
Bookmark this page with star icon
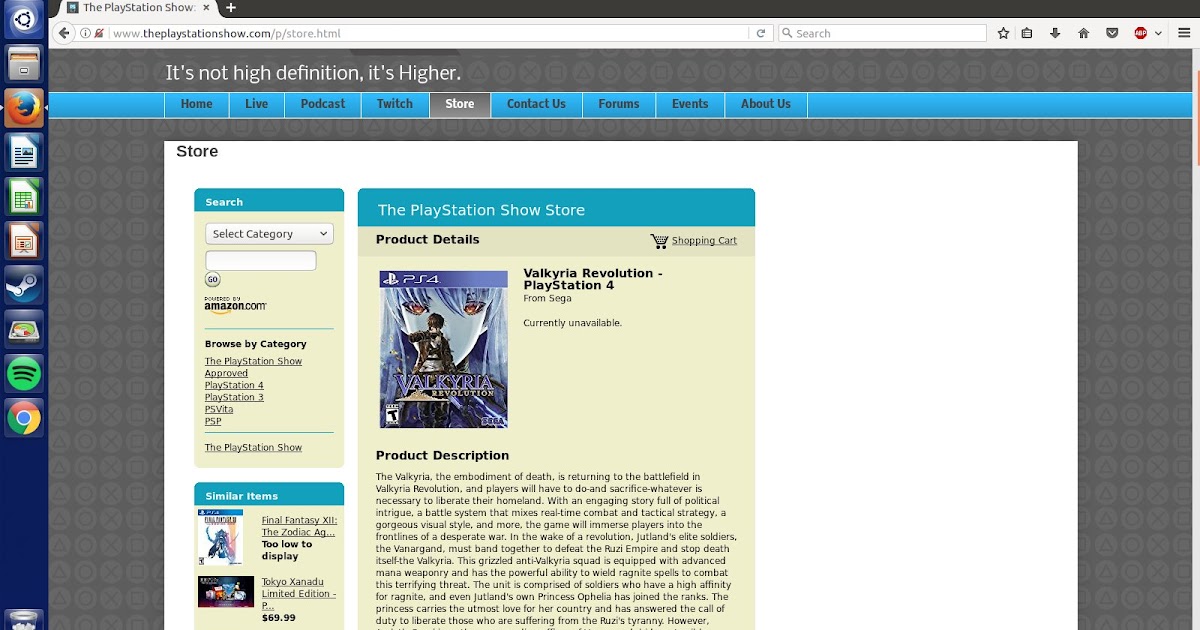point(1003,33)
